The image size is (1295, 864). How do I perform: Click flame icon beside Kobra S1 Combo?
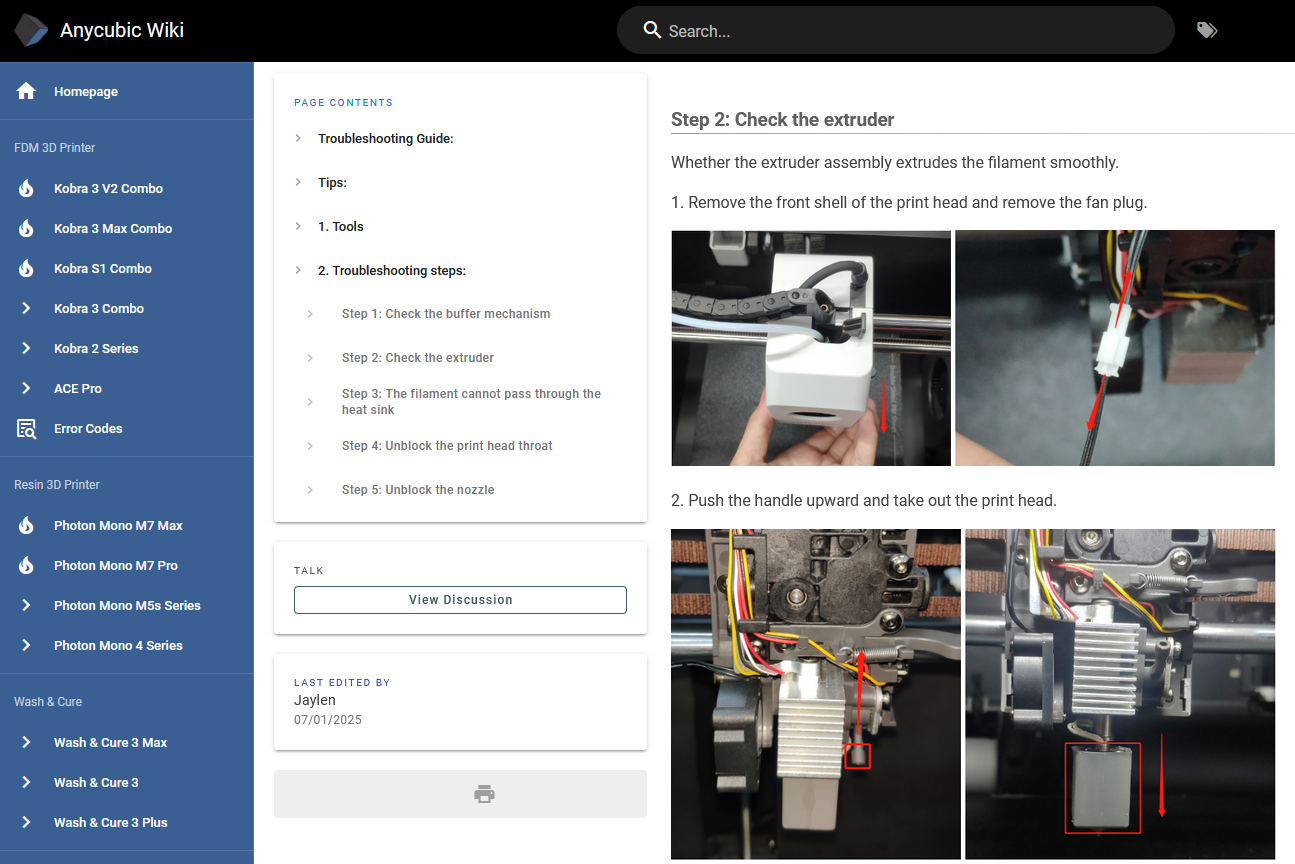click(26, 268)
